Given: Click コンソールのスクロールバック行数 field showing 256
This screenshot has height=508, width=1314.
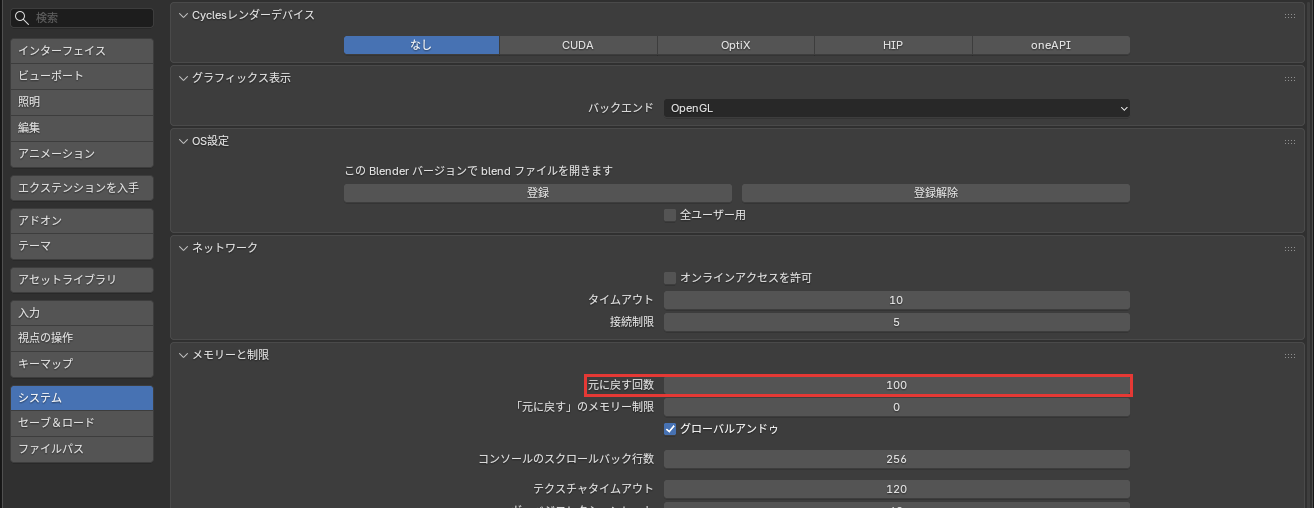Looking at the screenshot, I should pos(897,459).
